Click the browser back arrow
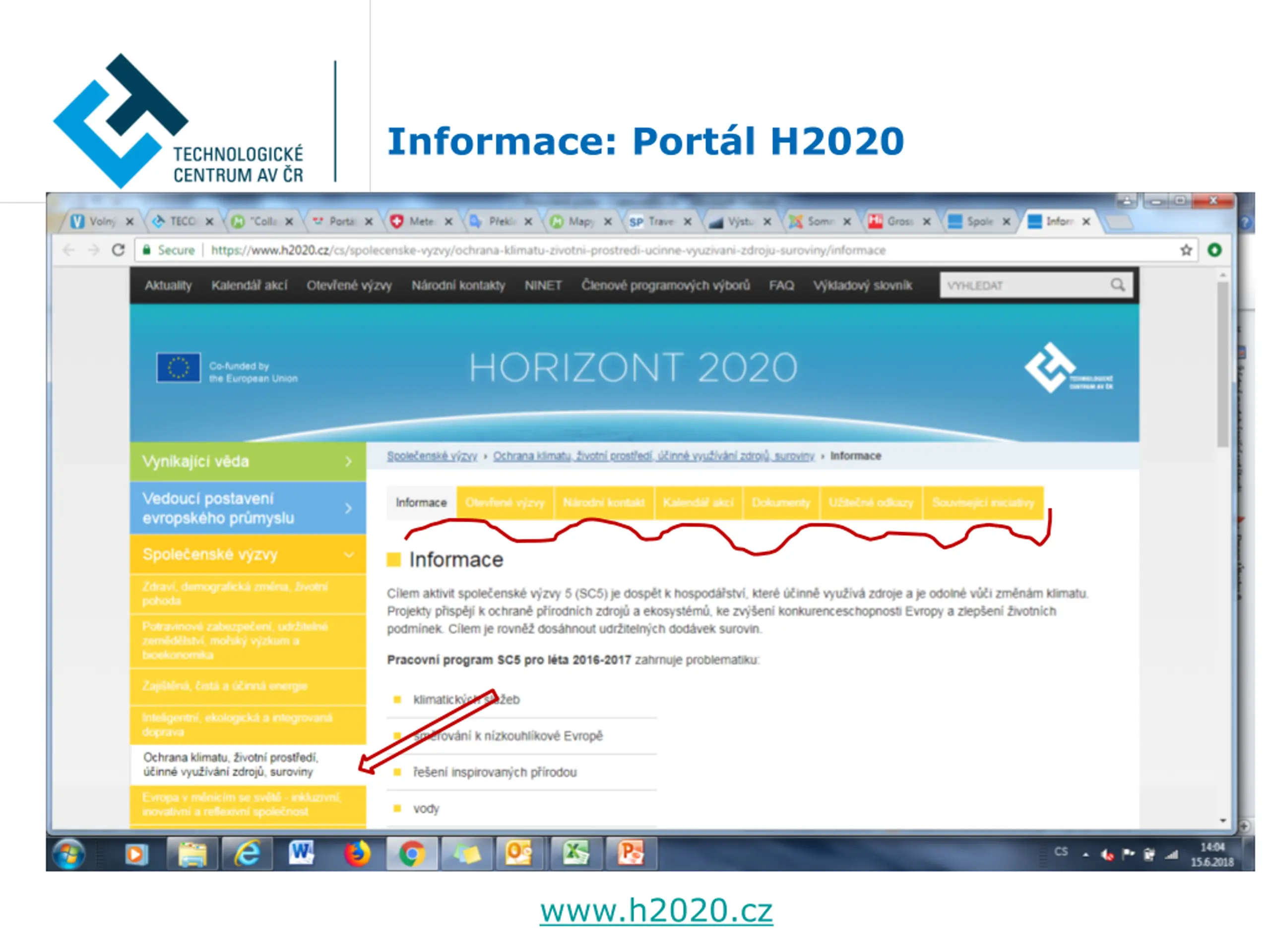The width and height of the screenshot is (1270, 952). tap(69, 250)
